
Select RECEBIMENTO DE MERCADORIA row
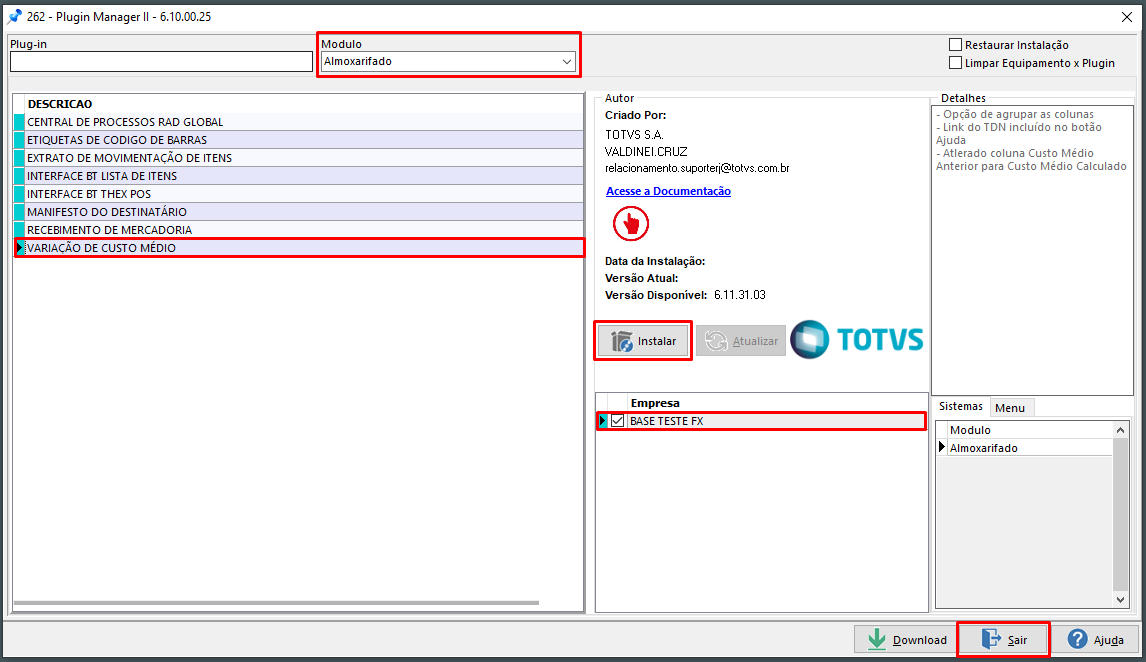[299, 229]
